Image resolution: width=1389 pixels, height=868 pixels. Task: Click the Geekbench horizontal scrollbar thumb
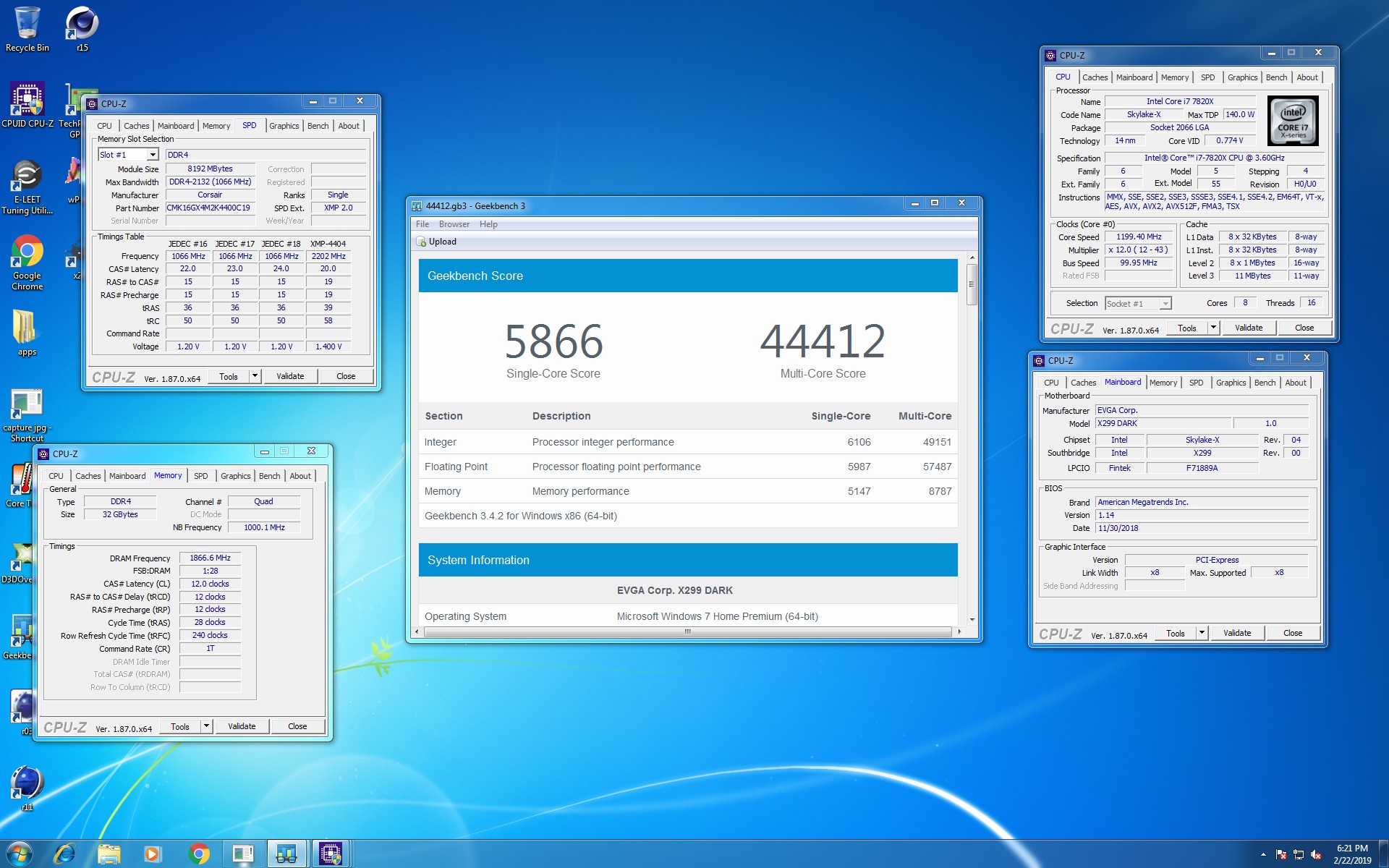click(x=687, y=631)
